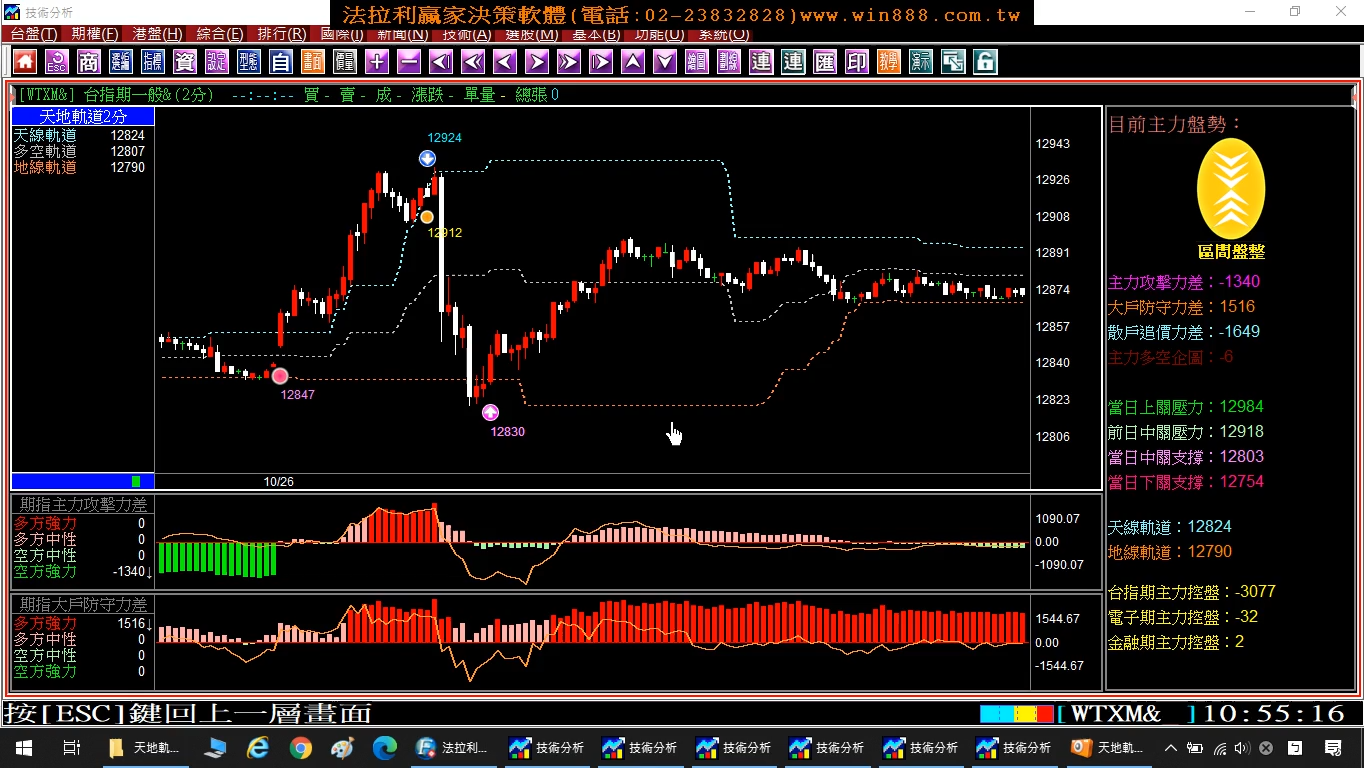Open the 排行(R) menu
The height and width of the screenshot is (768, 1364).
click(281, 34)
